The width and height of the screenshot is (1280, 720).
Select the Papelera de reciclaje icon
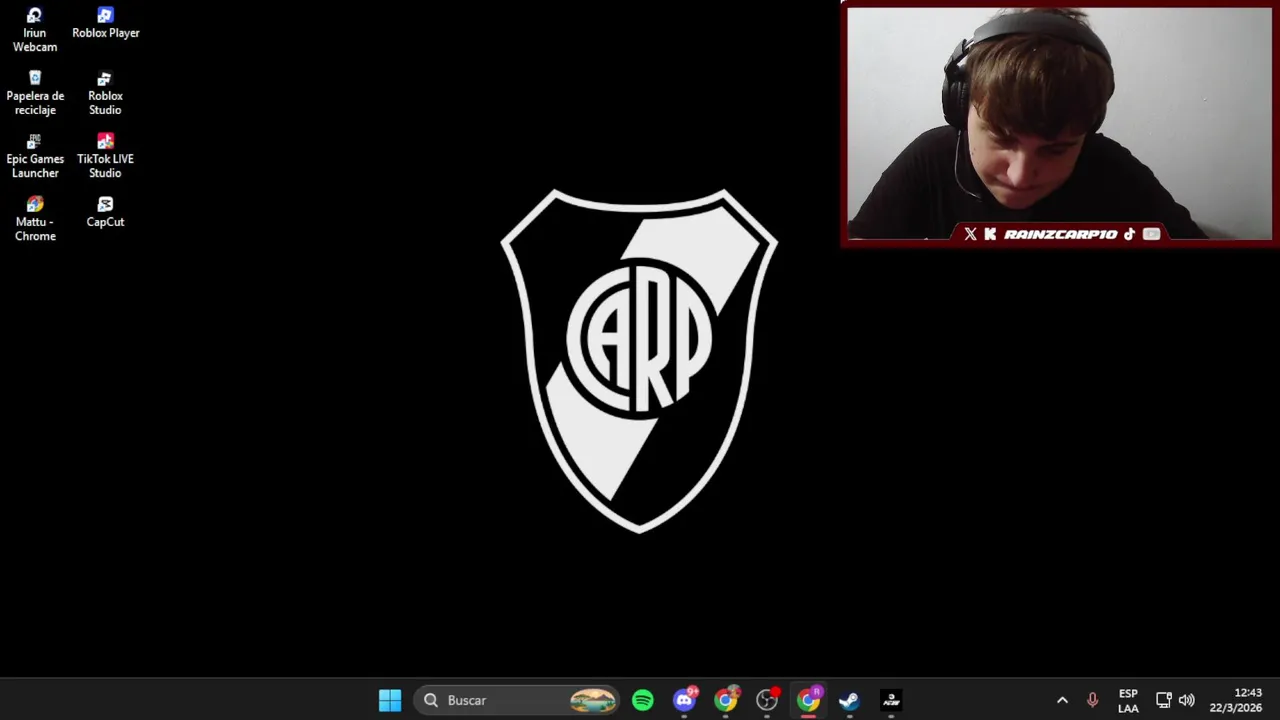coord(35,93)
